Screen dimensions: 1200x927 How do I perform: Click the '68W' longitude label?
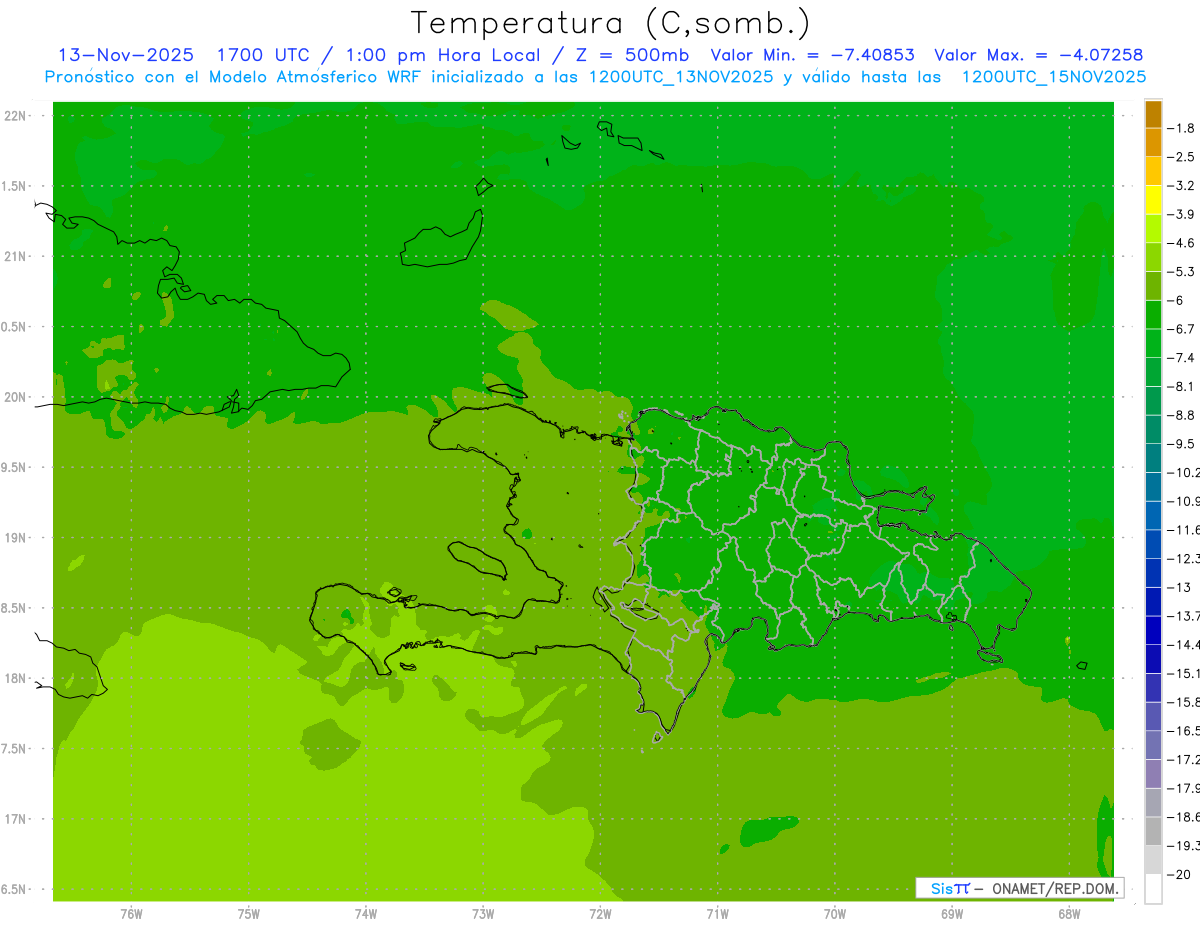[1069, 913]
